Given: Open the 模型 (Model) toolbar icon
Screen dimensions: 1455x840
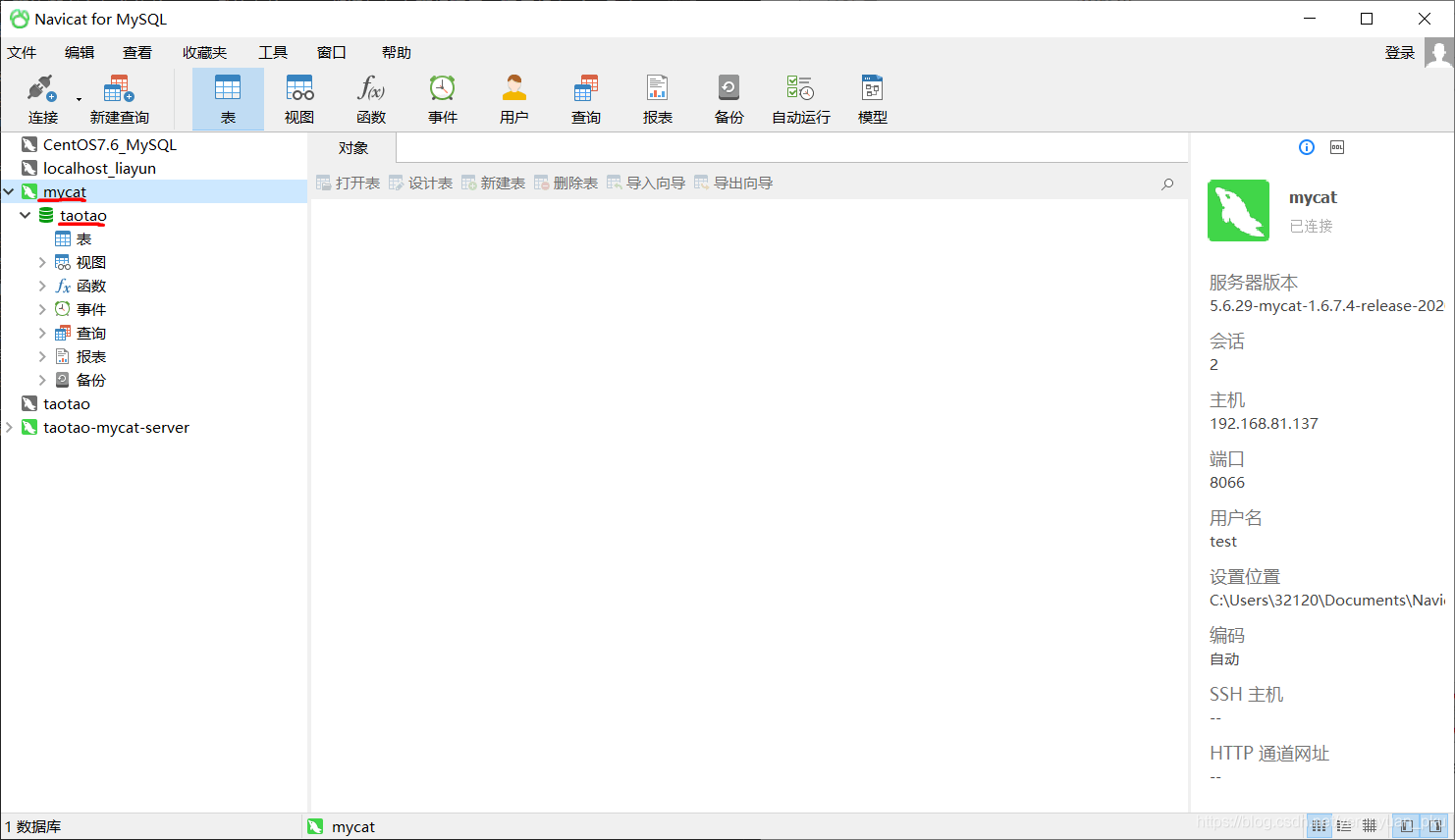Looking at the screenshot, I should click(873, 99).
